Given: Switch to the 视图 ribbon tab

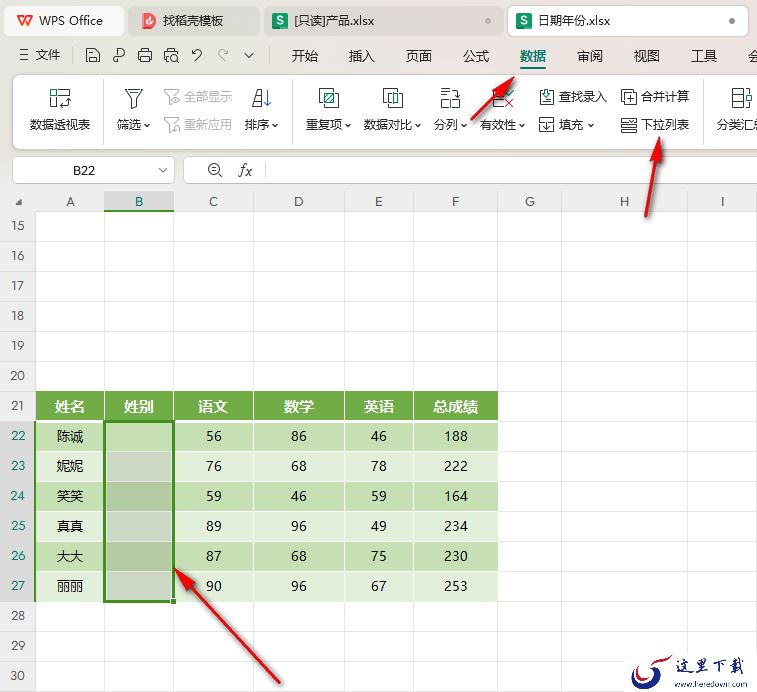Looking at the screenshot, I should [646, 56].
